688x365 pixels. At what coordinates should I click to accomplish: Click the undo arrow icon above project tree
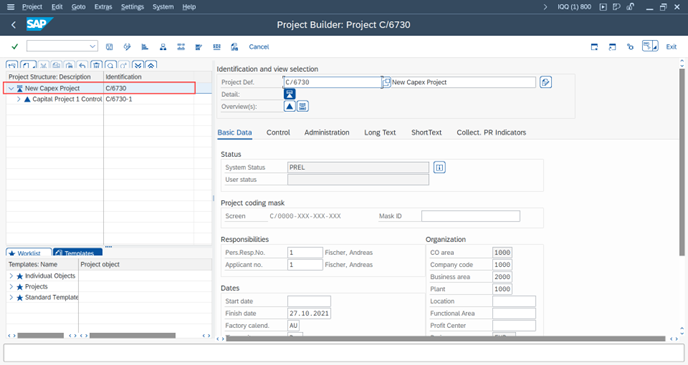(x=82, y=66)
